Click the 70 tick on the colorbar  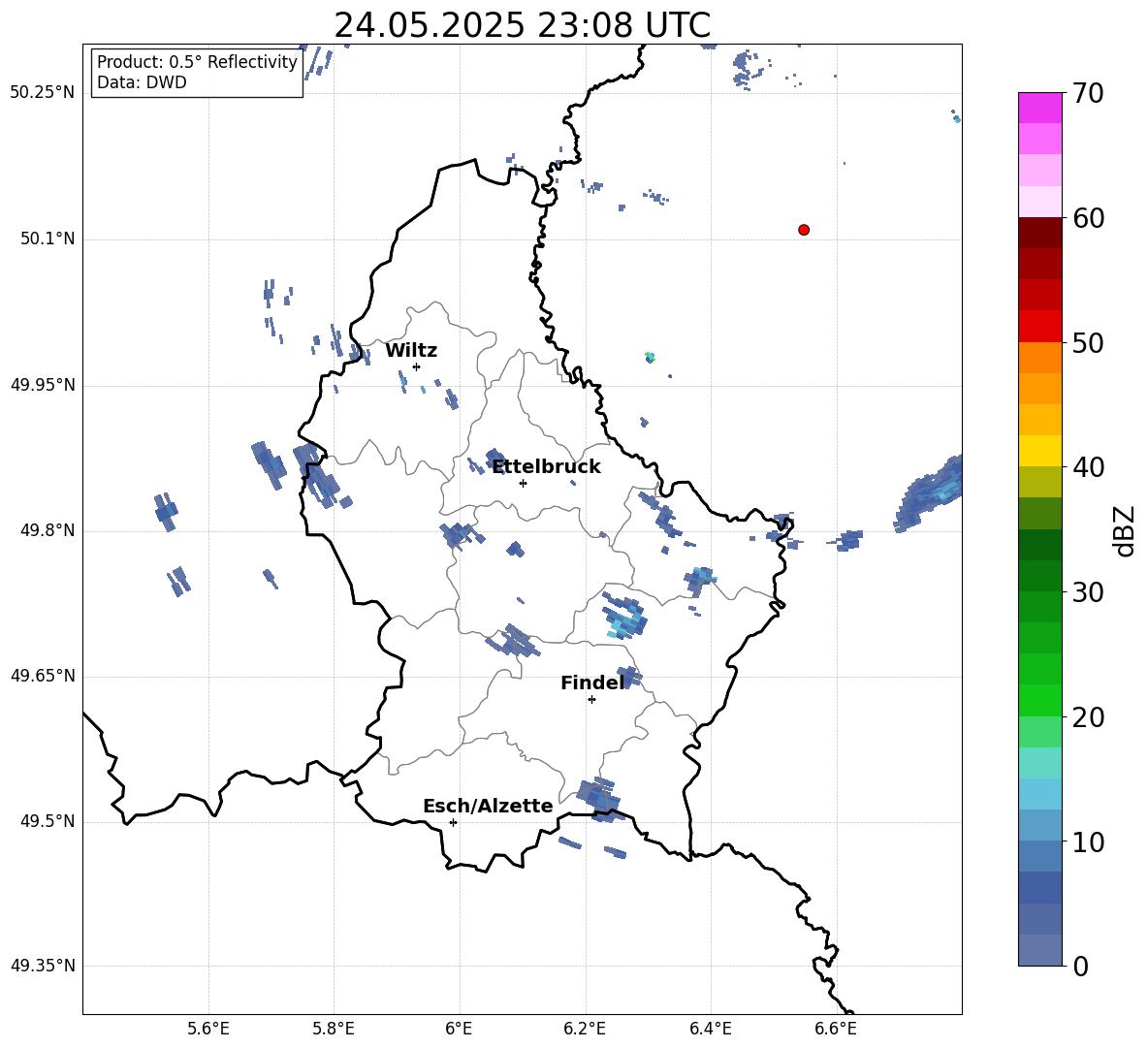point(1088,93)
